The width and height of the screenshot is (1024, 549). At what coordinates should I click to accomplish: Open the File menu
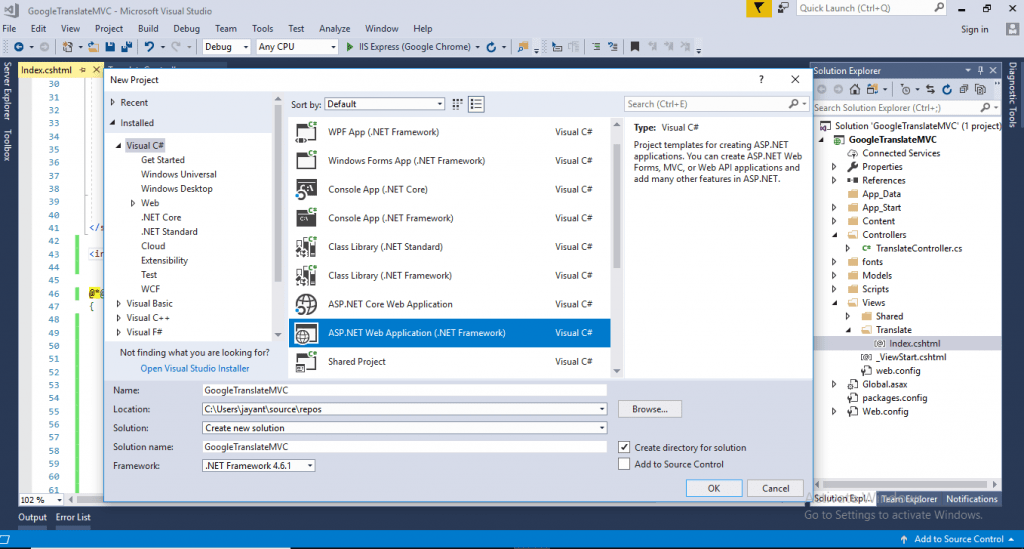point(9,29)
